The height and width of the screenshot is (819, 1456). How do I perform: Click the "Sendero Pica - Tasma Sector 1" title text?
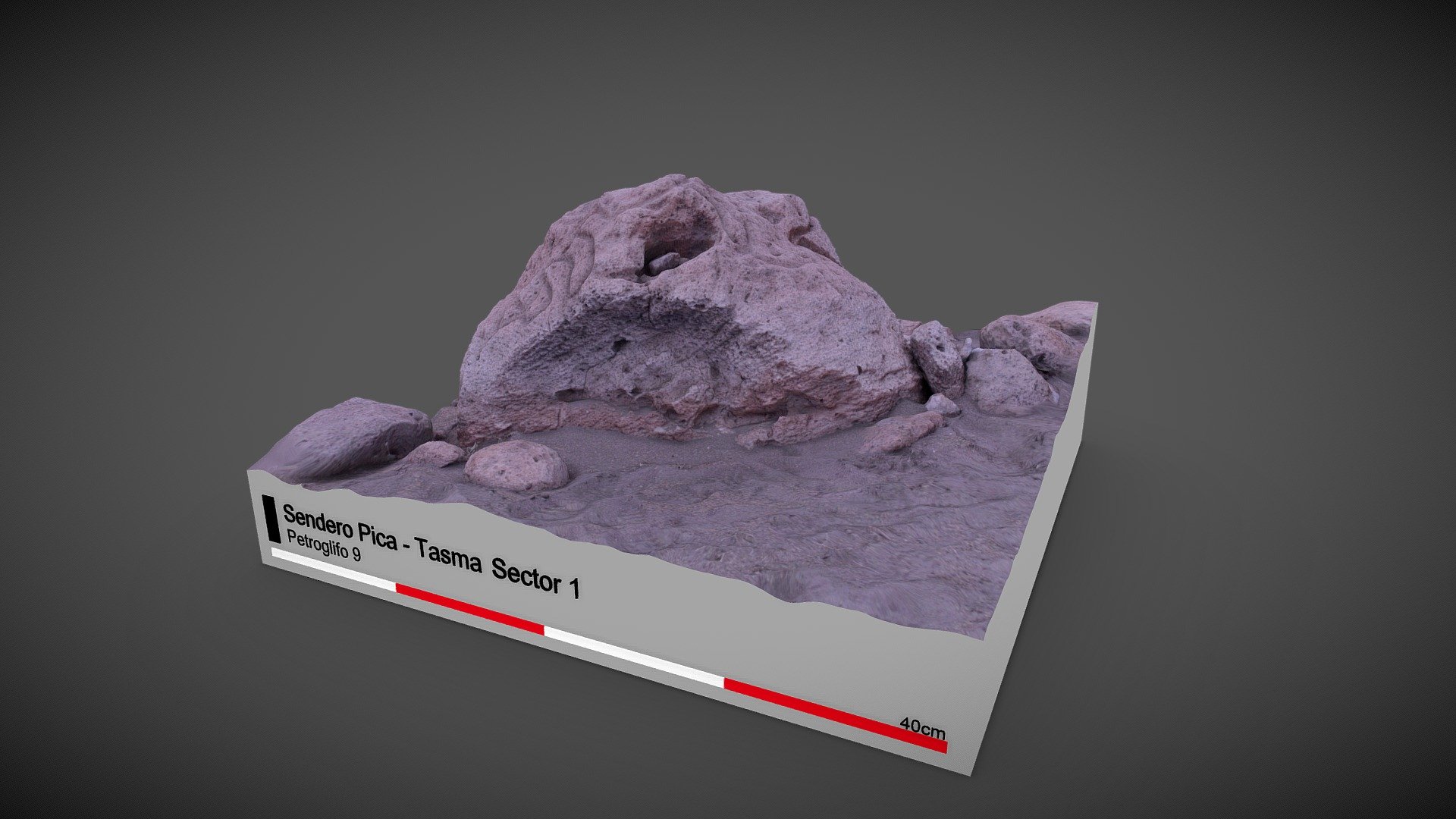(431, 551)
